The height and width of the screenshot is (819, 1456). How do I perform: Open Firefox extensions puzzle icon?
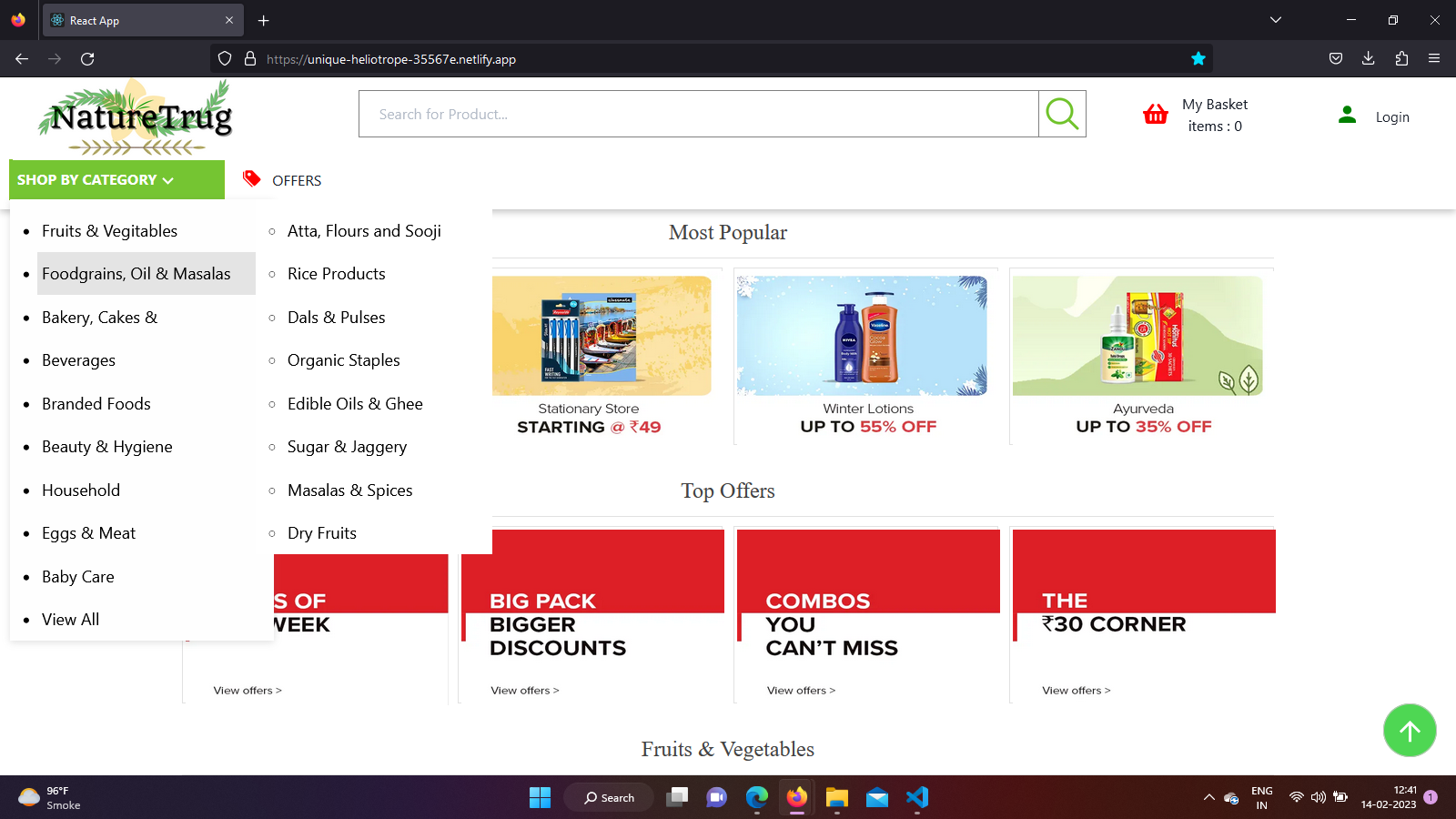click(1401, 59)
